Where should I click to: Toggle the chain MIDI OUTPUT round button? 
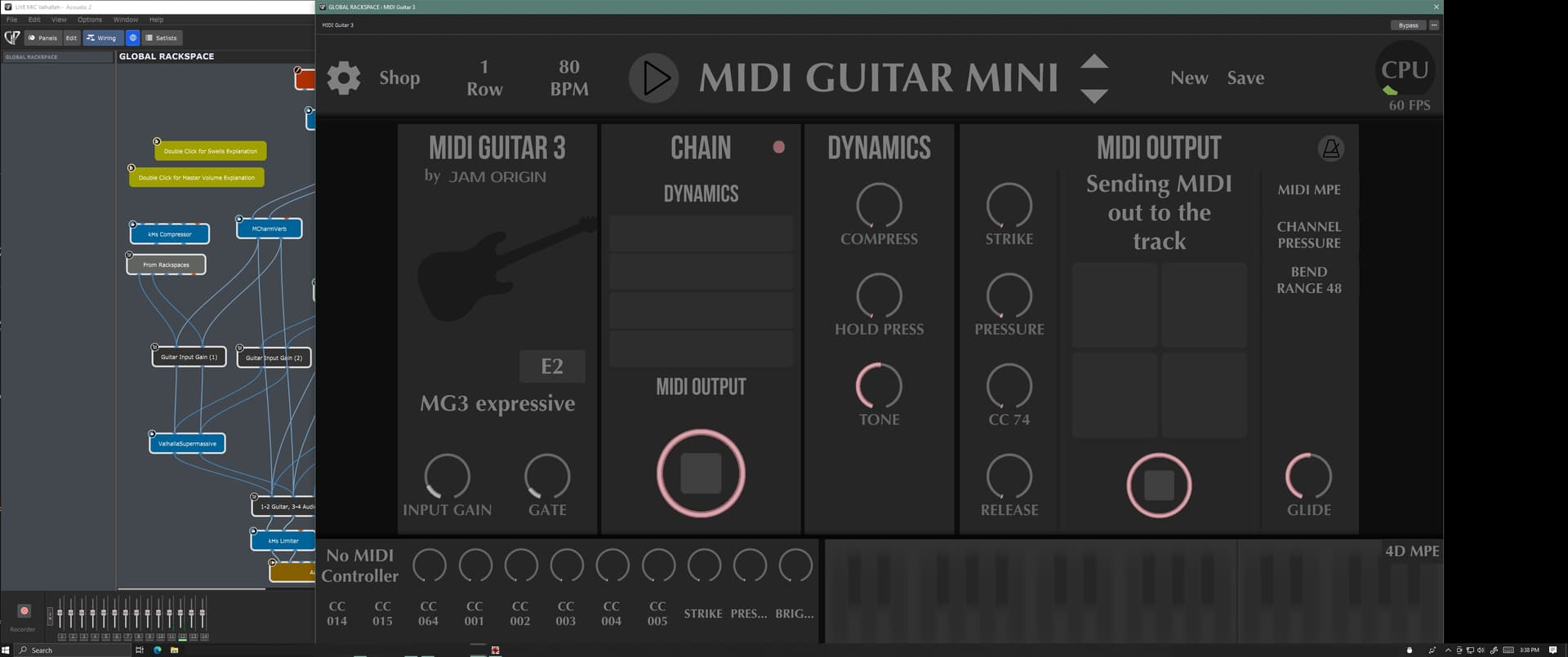tap(701, 473)
